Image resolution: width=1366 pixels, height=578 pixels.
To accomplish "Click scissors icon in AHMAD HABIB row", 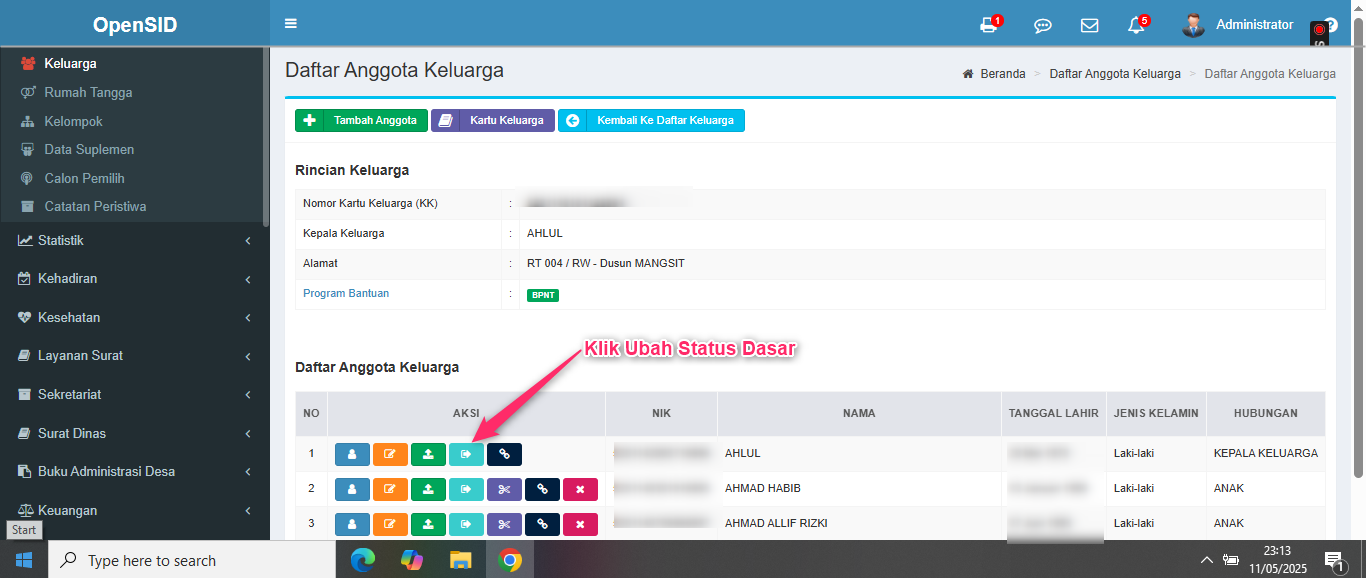I will 504,489.
